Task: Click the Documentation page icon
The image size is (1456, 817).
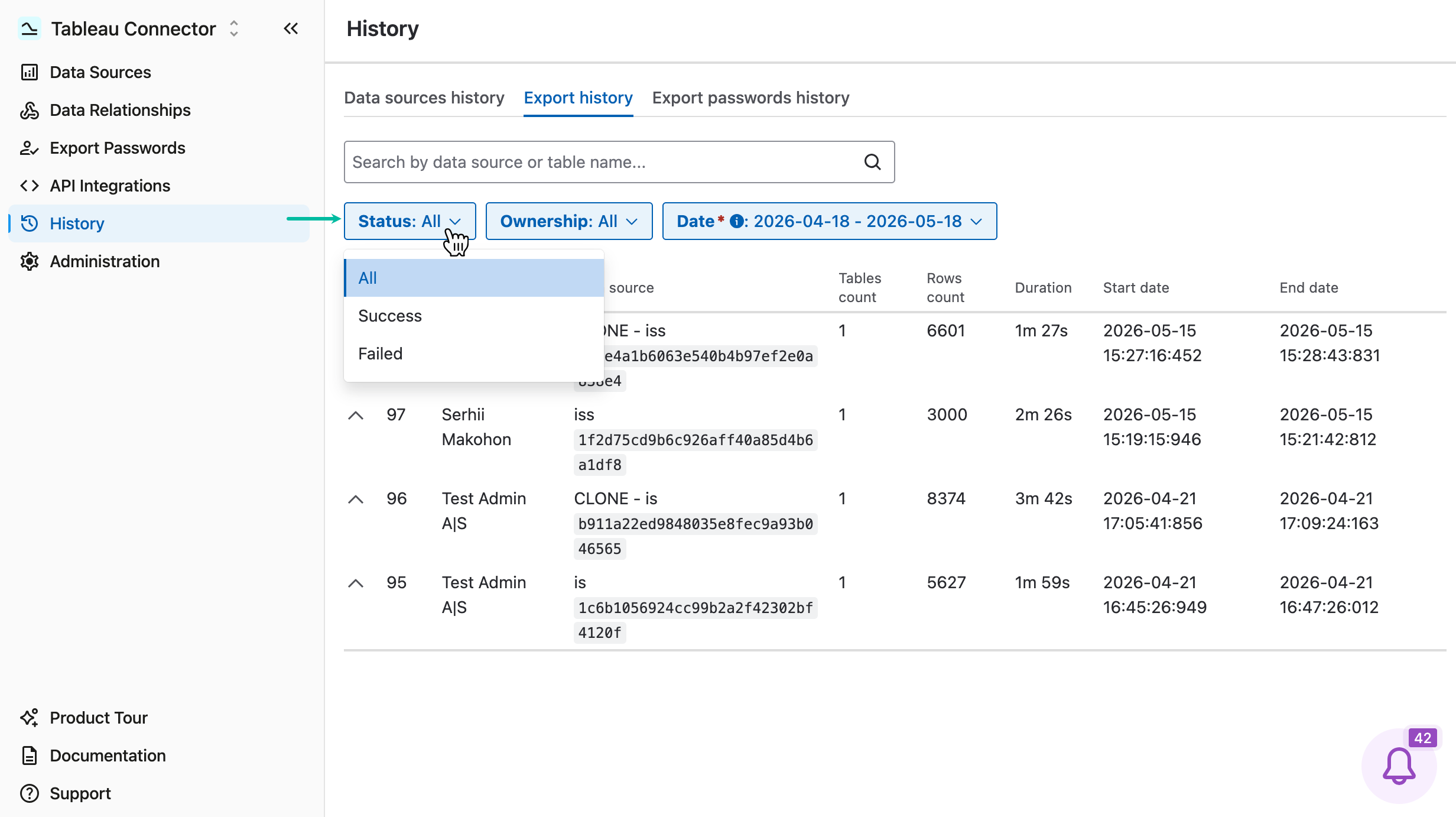Action: point(30,756)
